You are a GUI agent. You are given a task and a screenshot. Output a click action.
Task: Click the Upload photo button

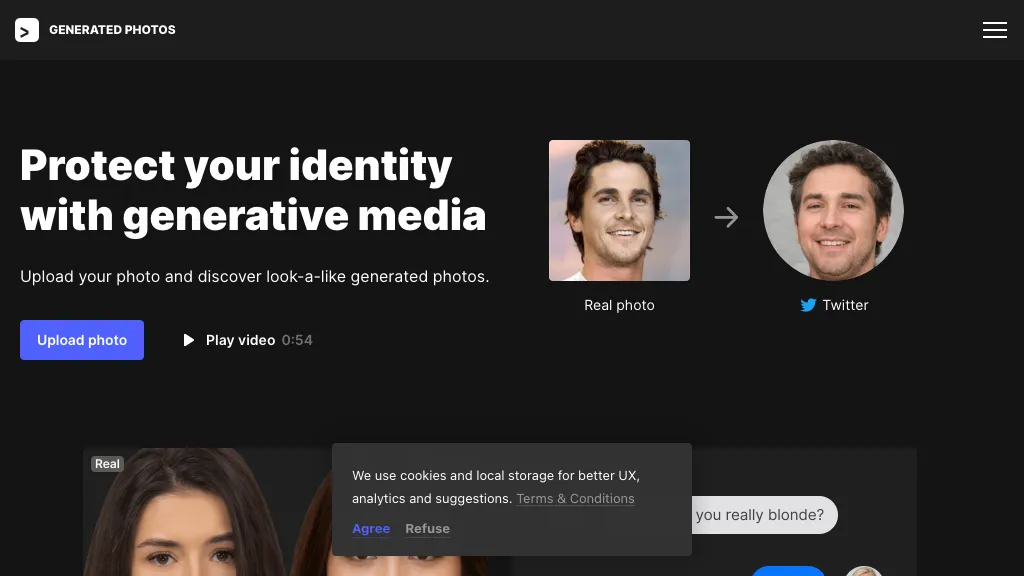click(82, 340)
